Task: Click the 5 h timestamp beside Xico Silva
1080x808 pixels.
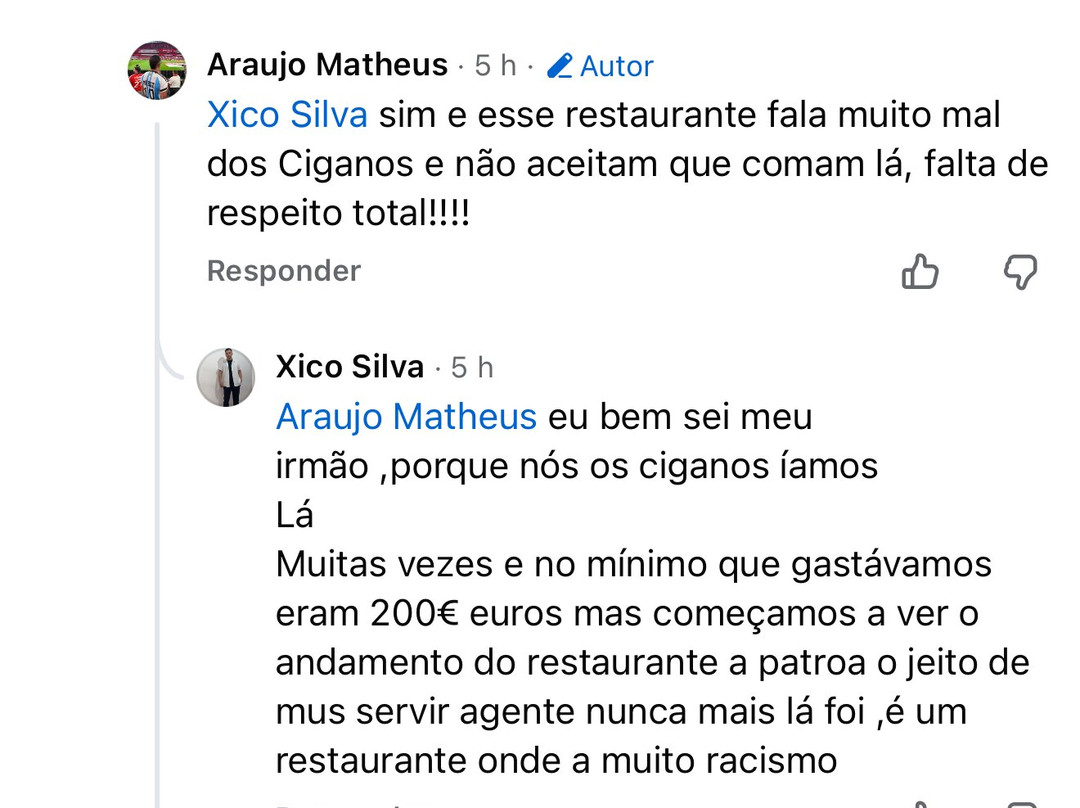Action: tap(472, 368)
